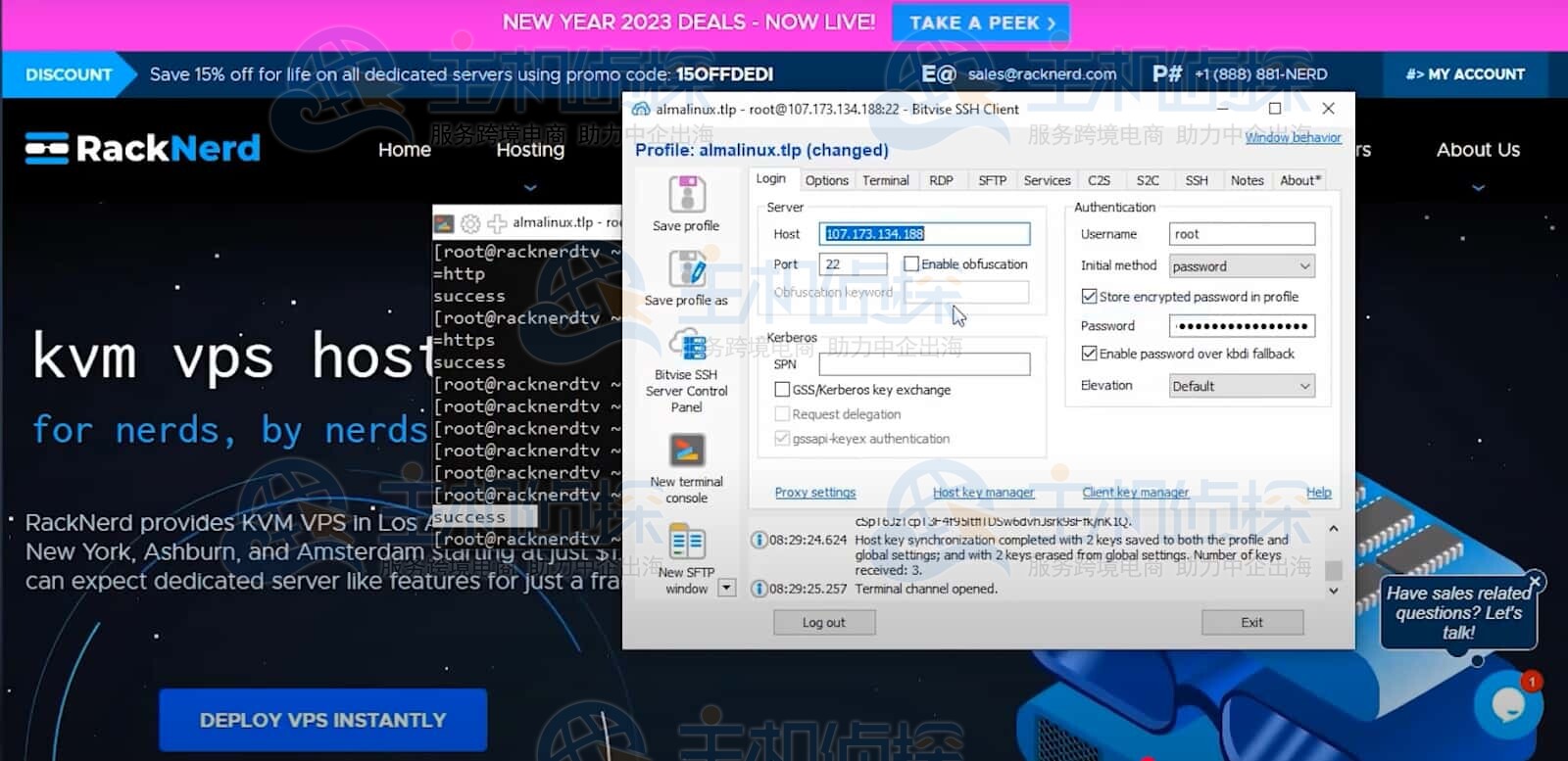Switch to the Login tab

pyautogui.click(x=770, y=179)
